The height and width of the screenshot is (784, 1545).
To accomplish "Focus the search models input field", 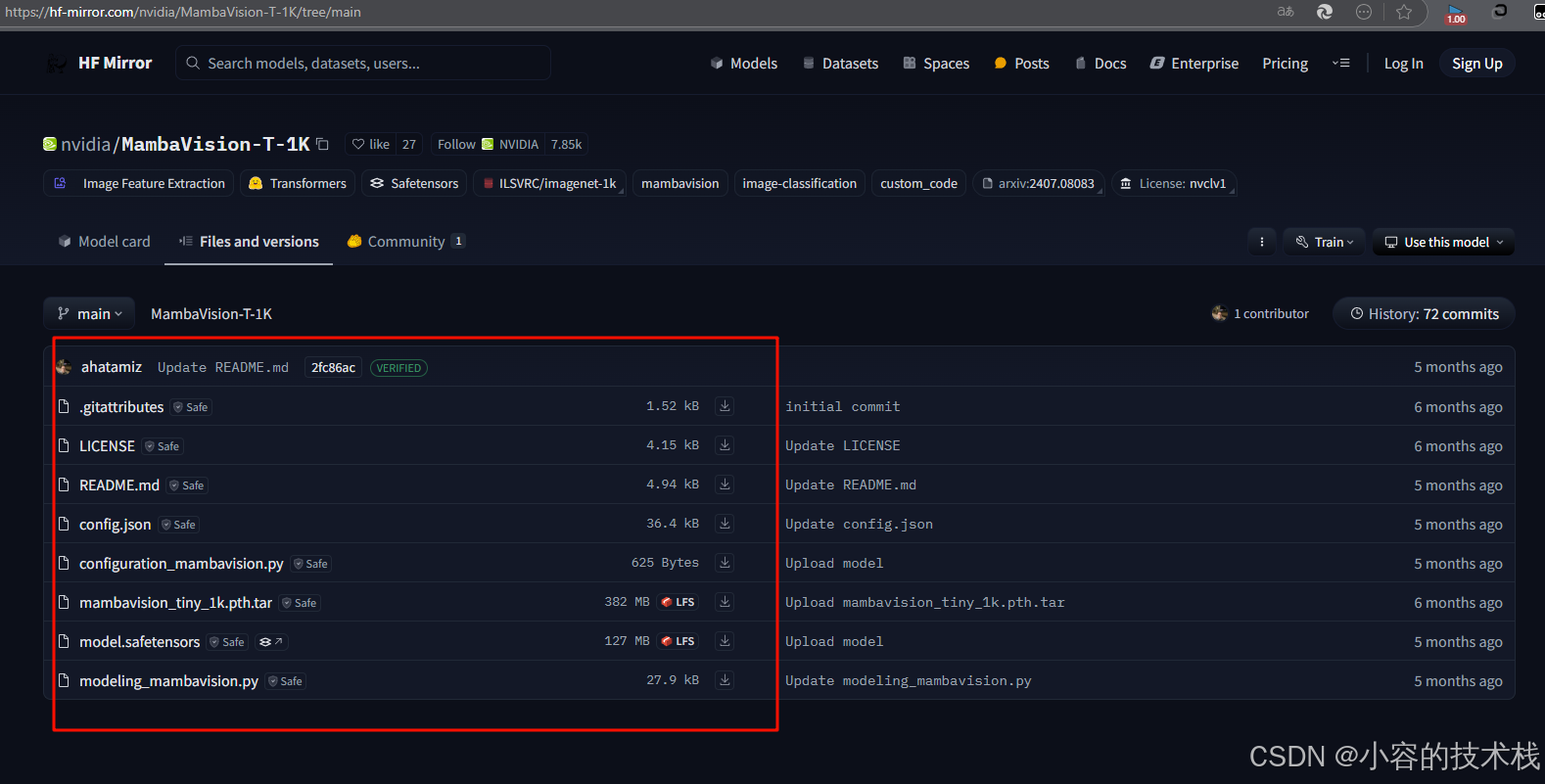I will click(x=363, y=63).
